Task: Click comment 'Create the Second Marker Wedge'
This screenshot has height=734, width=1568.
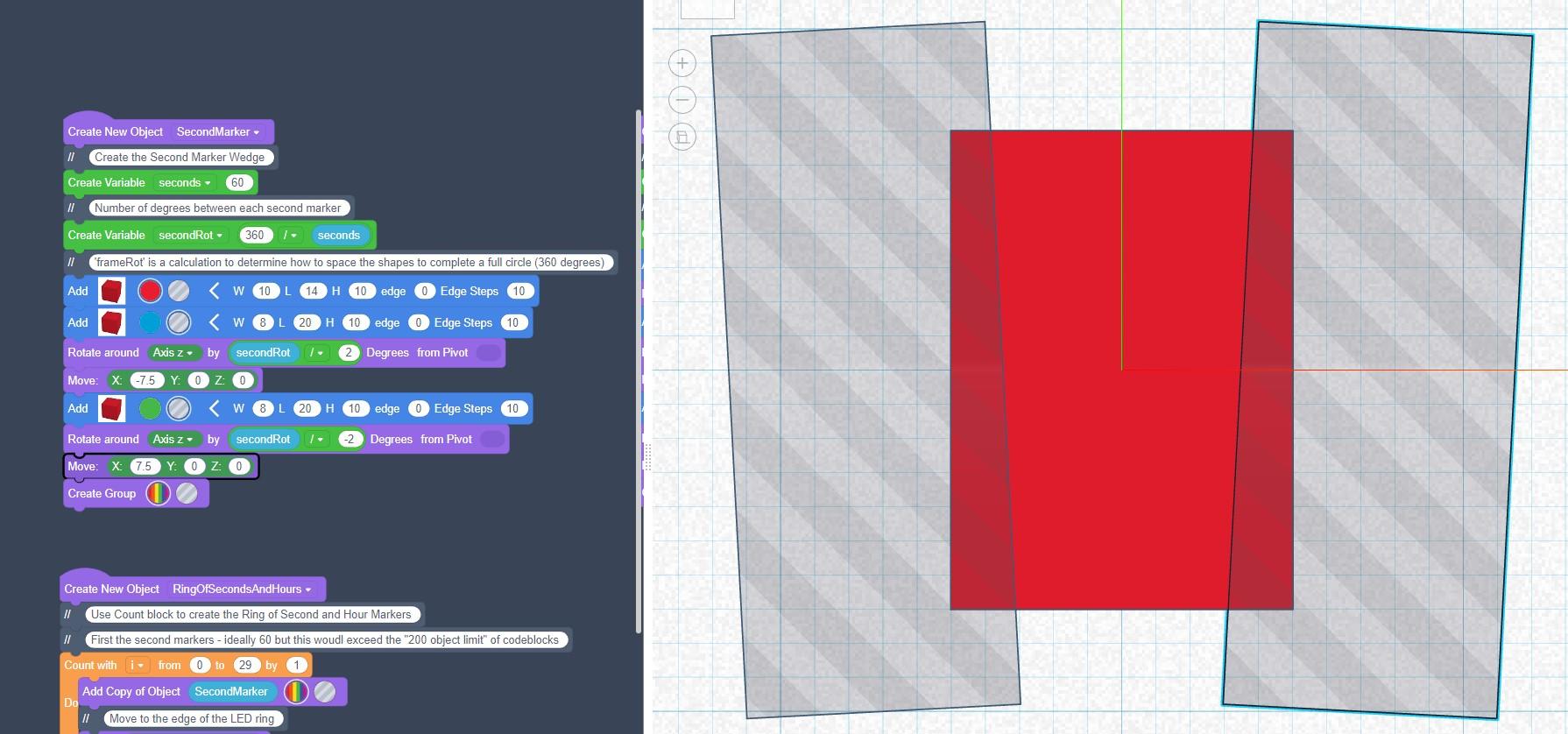Action: (x=180, y=157)
